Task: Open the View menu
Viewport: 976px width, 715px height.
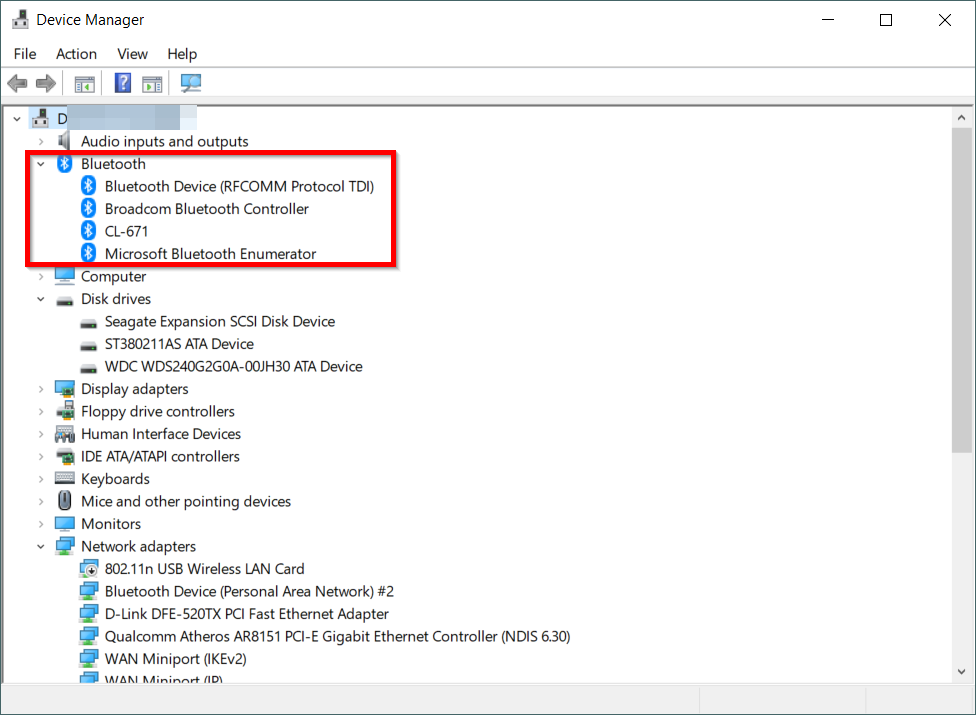Action: [x=133, y=54]
